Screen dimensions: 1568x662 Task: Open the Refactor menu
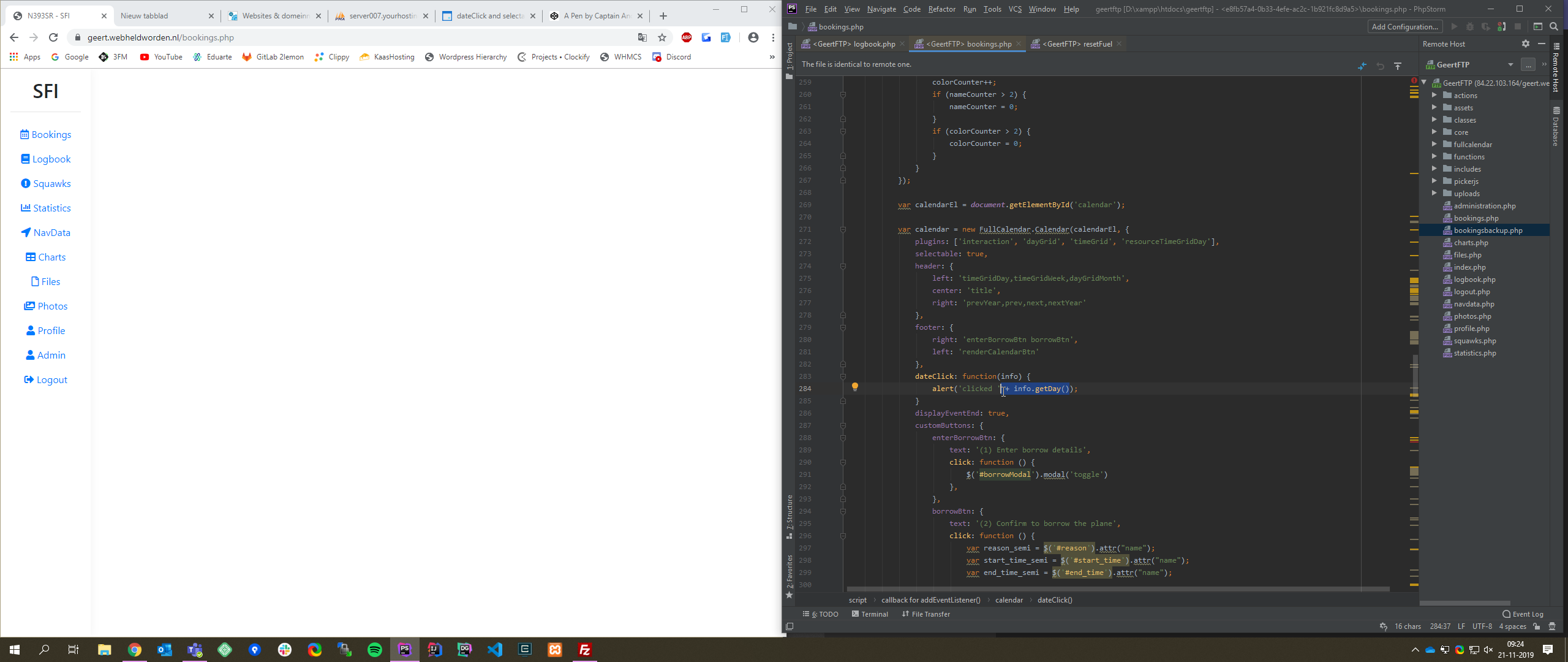pos(941,9)
